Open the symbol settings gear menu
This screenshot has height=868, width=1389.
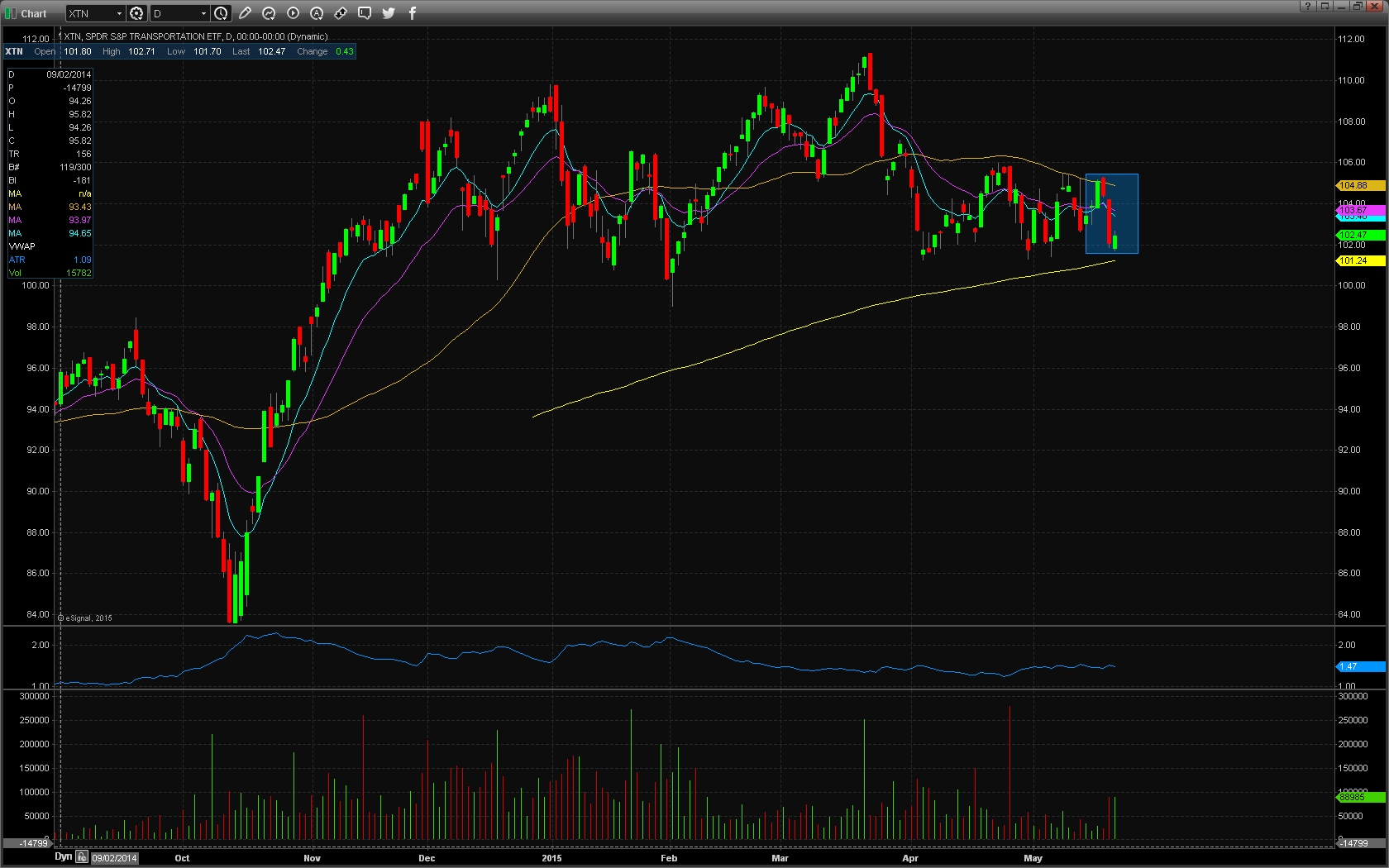click(136, 13)
